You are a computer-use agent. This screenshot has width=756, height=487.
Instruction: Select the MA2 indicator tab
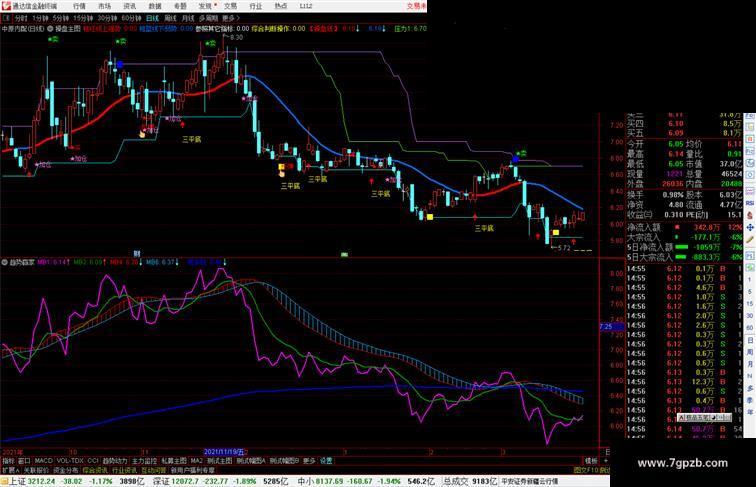pos(196,461)
